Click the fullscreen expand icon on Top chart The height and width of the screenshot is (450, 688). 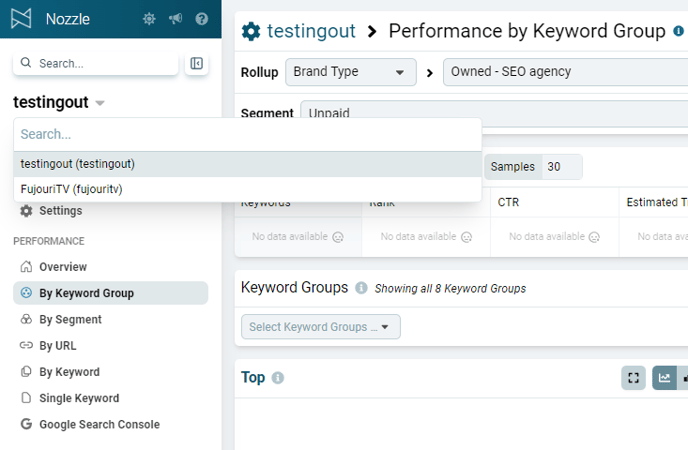(x=634, y=378)
